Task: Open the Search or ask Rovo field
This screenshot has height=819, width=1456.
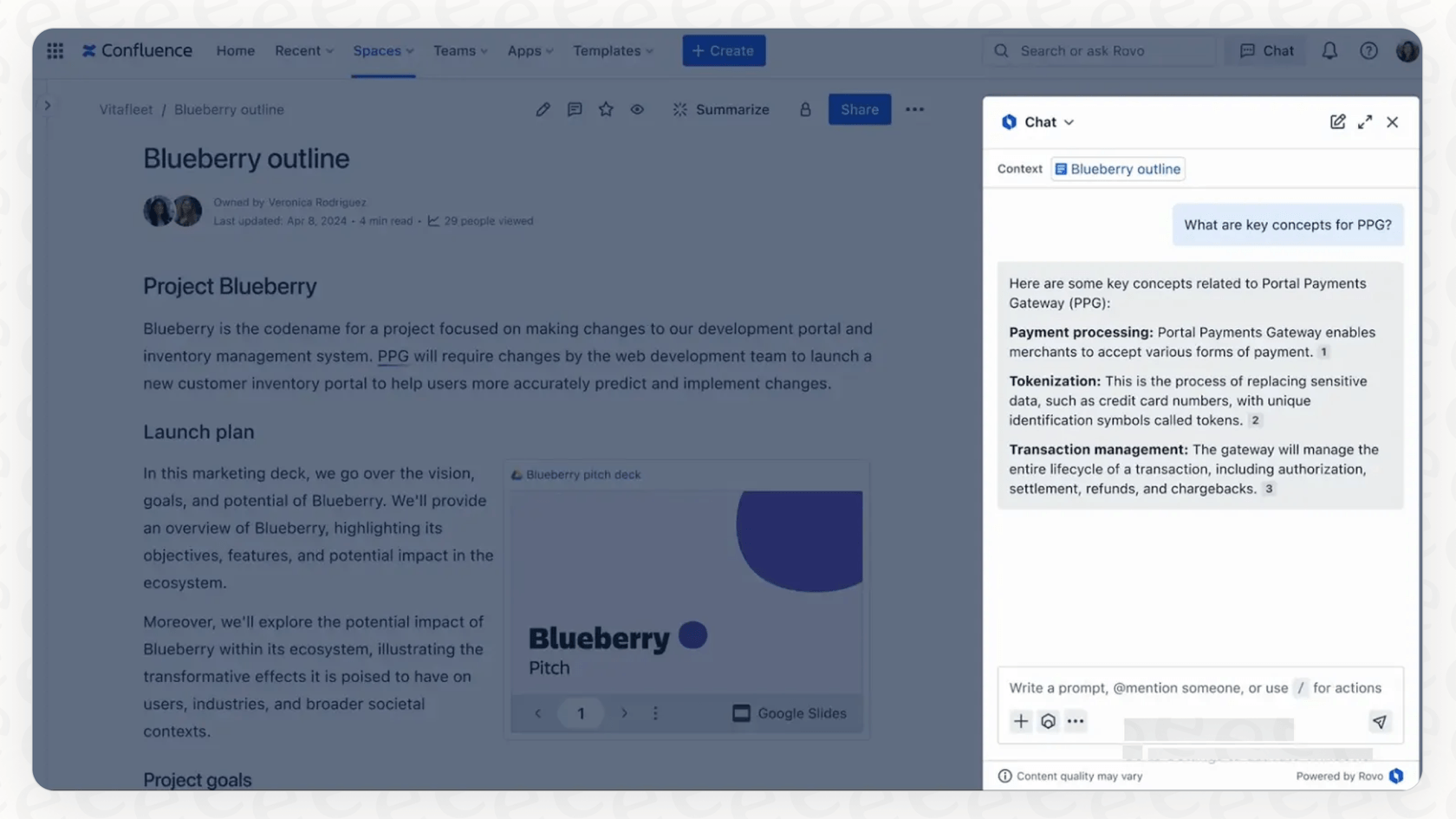Action: (x=1098, y=50)
